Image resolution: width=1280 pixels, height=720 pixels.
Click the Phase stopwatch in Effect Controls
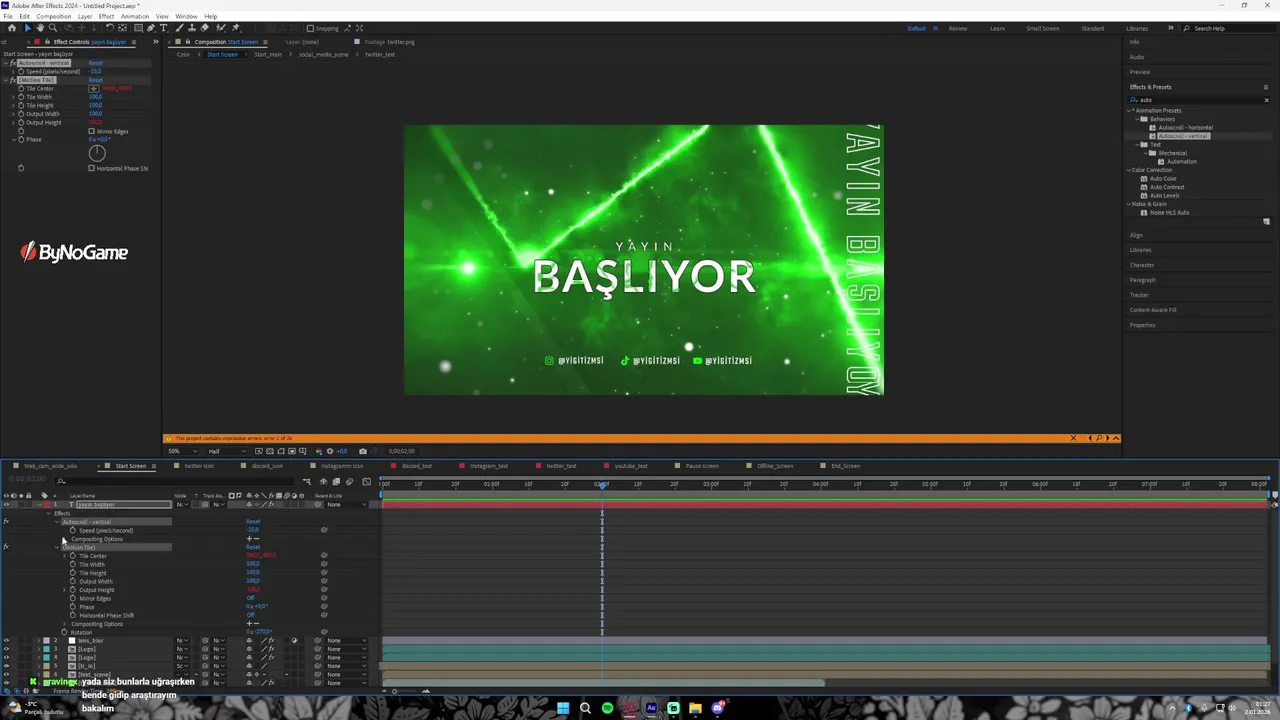click(21, 140)
